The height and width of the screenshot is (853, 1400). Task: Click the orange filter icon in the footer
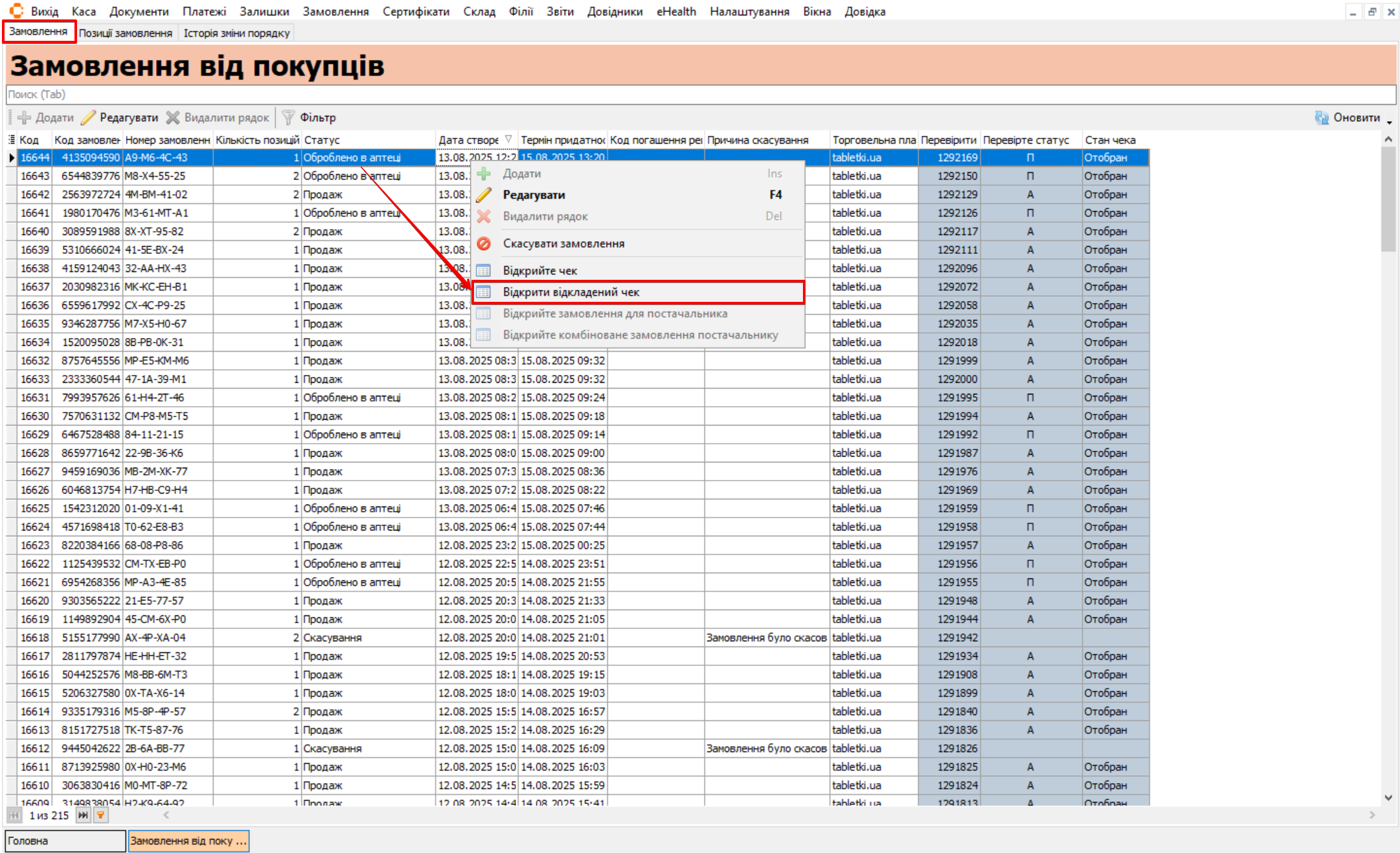(x=101, y=815)
